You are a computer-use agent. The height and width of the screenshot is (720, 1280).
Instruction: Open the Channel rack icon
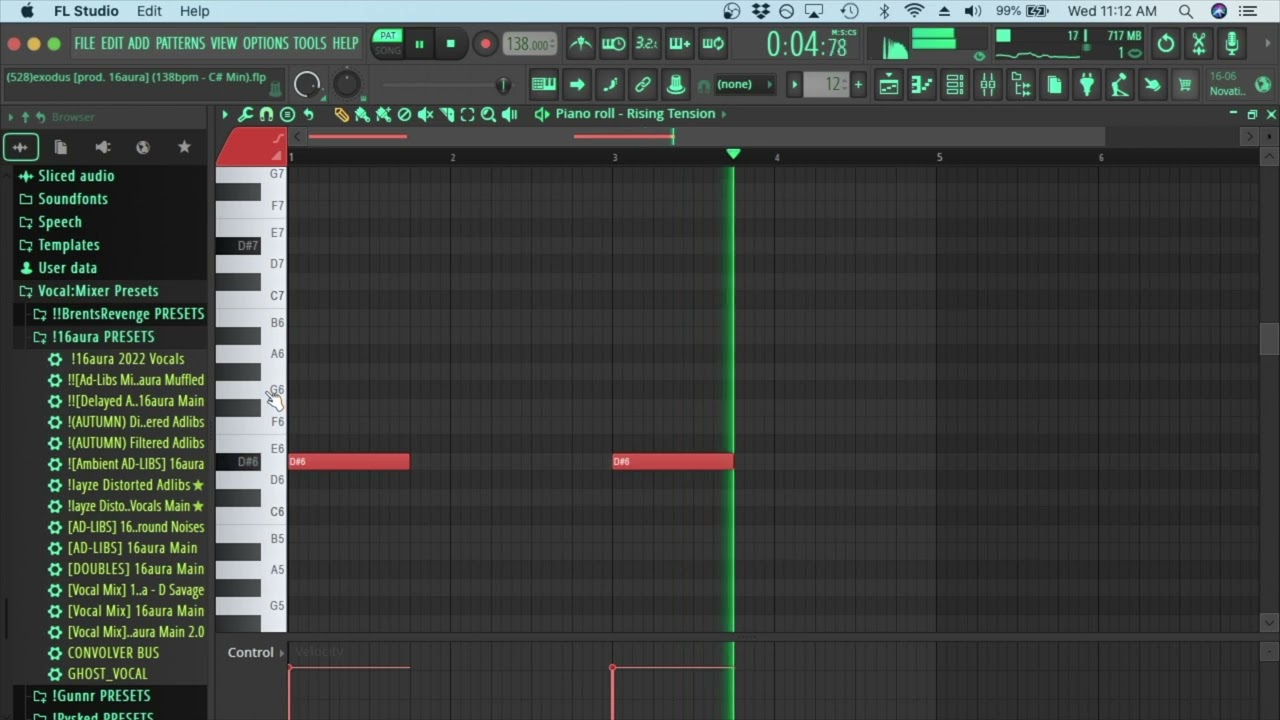pyautogui.click(x=955, y=85)
